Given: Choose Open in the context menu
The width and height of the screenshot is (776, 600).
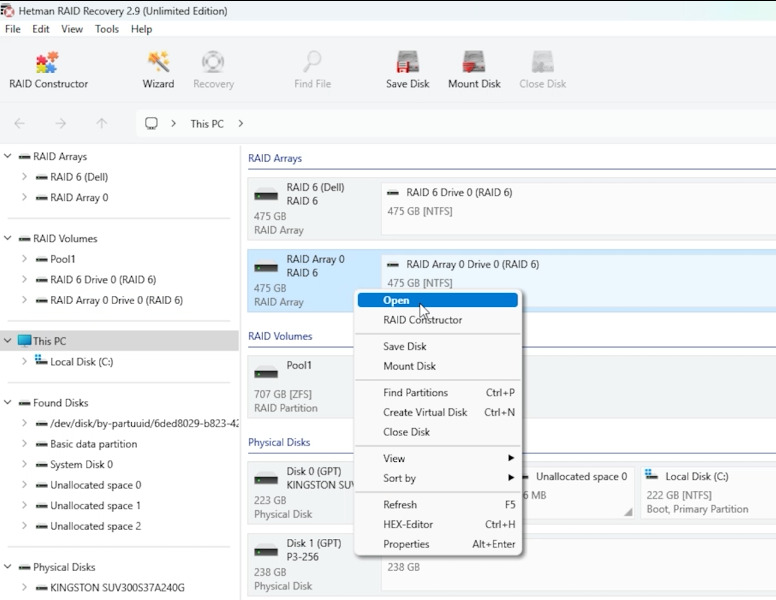Looking at the screenshot, I should (437, 300).
